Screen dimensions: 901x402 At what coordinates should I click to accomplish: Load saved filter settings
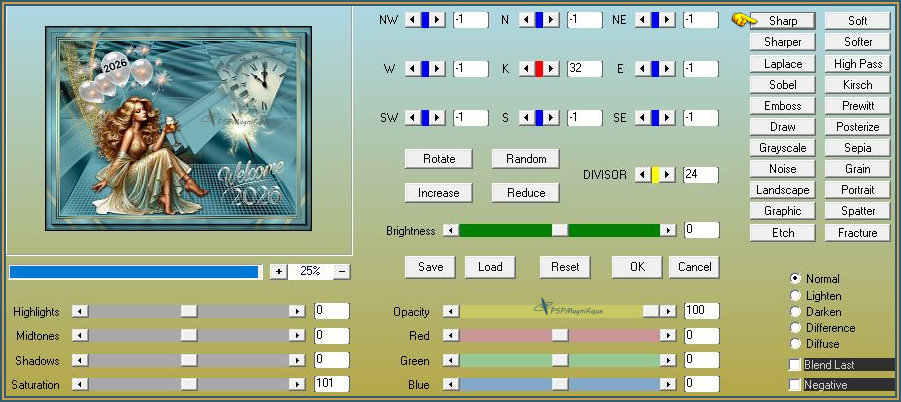[490, 267]
